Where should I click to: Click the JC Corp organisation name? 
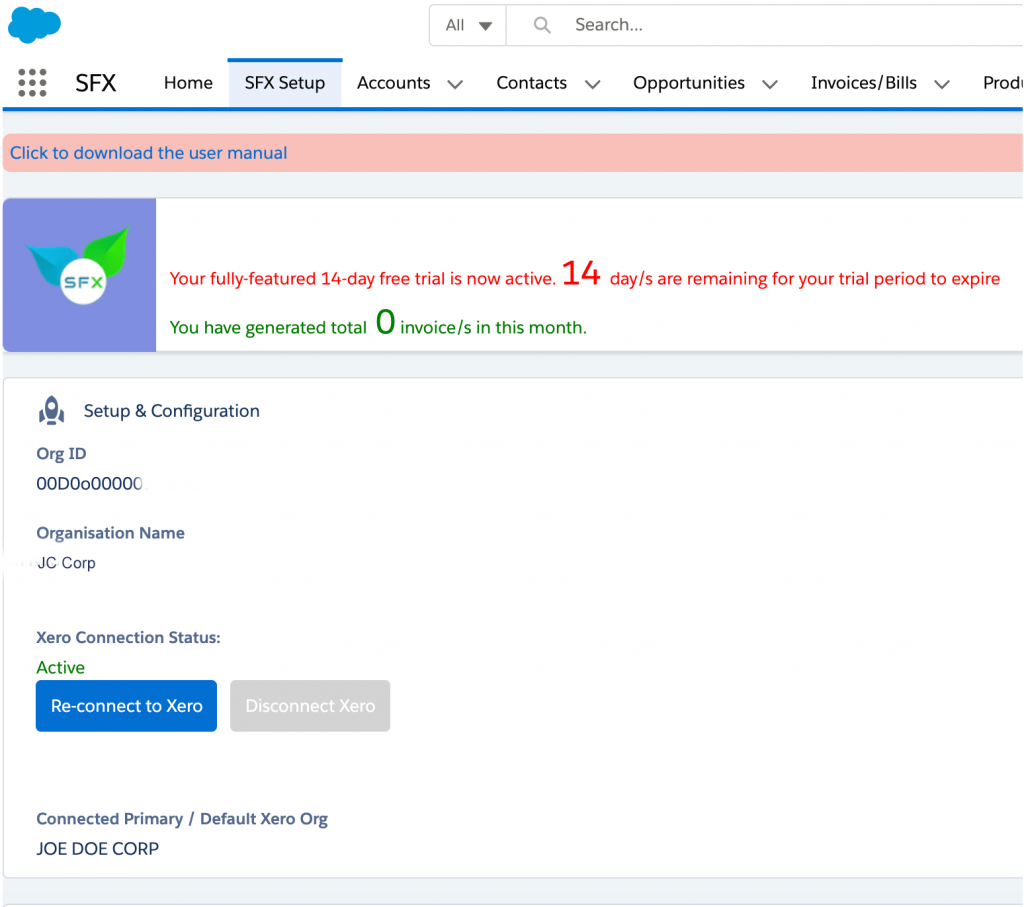(x=67, y=563)
